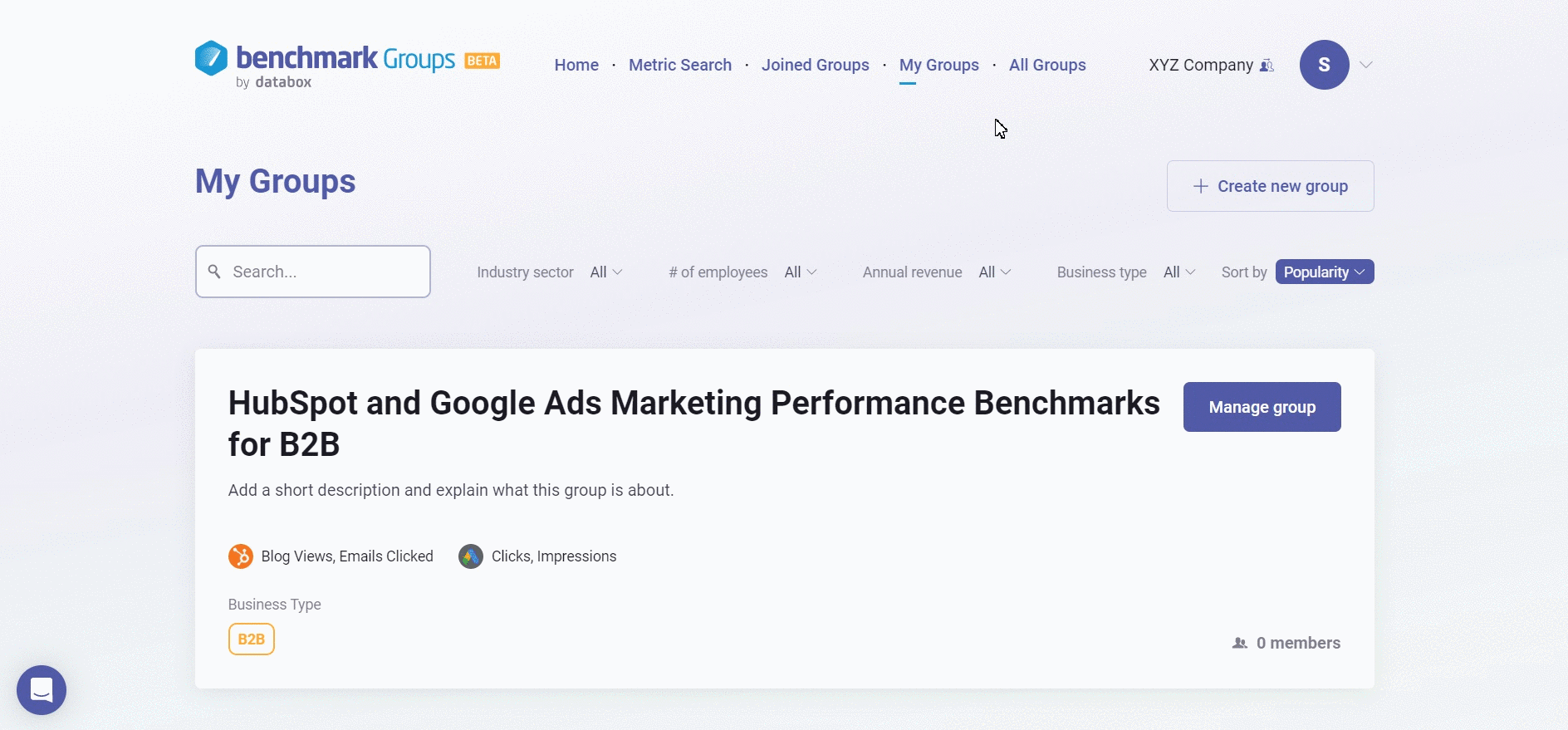This screenshot has width=1568, height=730.
Task: Click the magnifier icon in search box
Action: [214, 272]
